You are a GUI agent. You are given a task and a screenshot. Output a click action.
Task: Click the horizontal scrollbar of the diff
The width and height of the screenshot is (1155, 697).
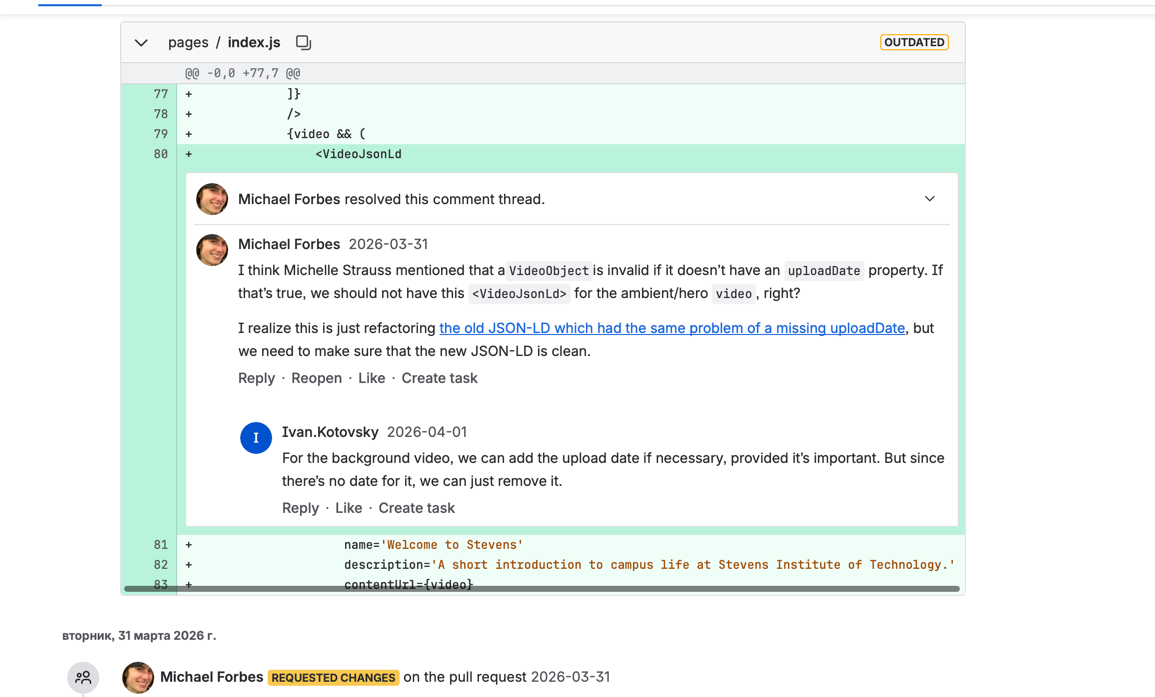(540, 589)
